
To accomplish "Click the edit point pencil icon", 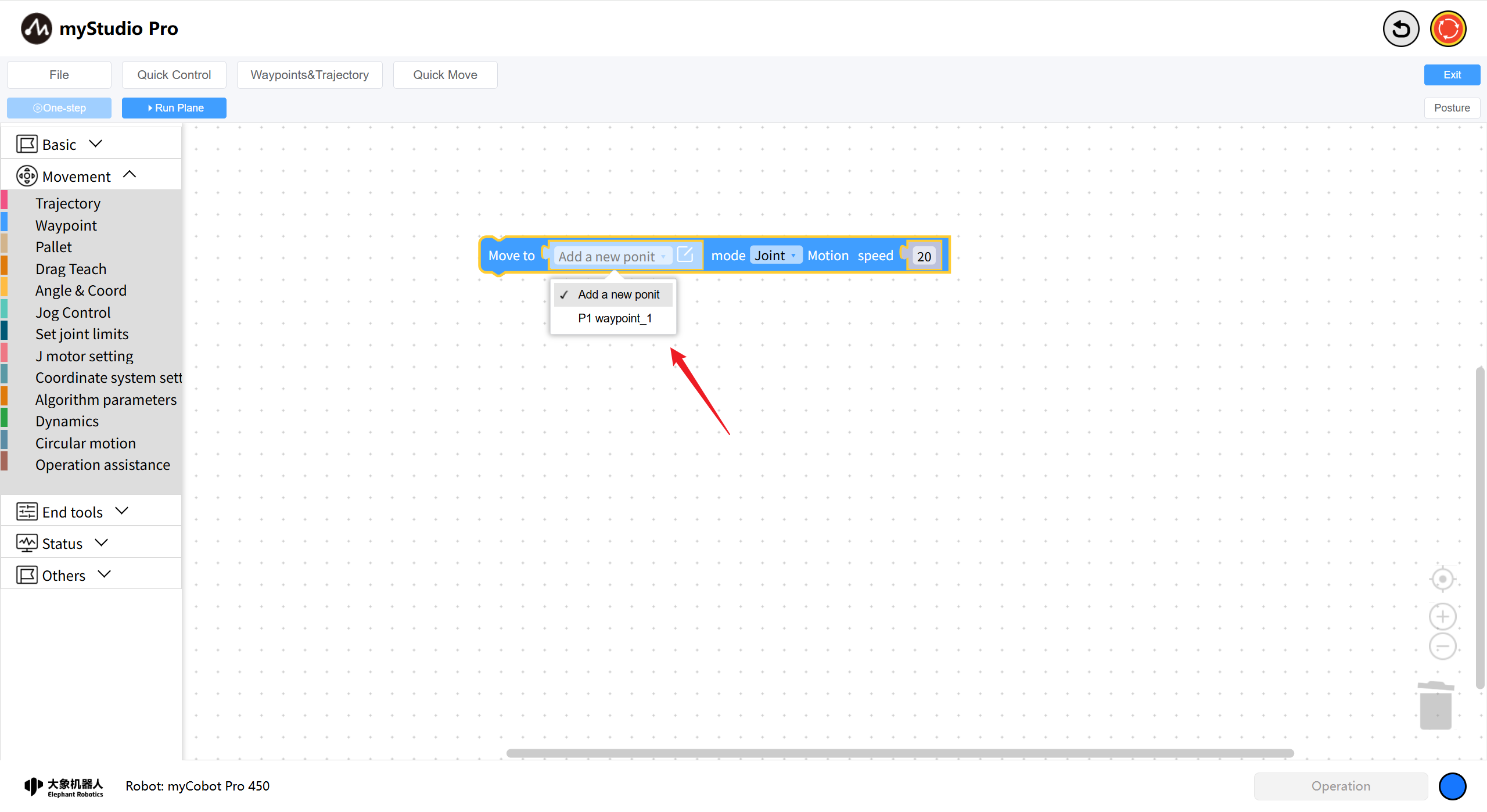I will click(x=685, y=255).
